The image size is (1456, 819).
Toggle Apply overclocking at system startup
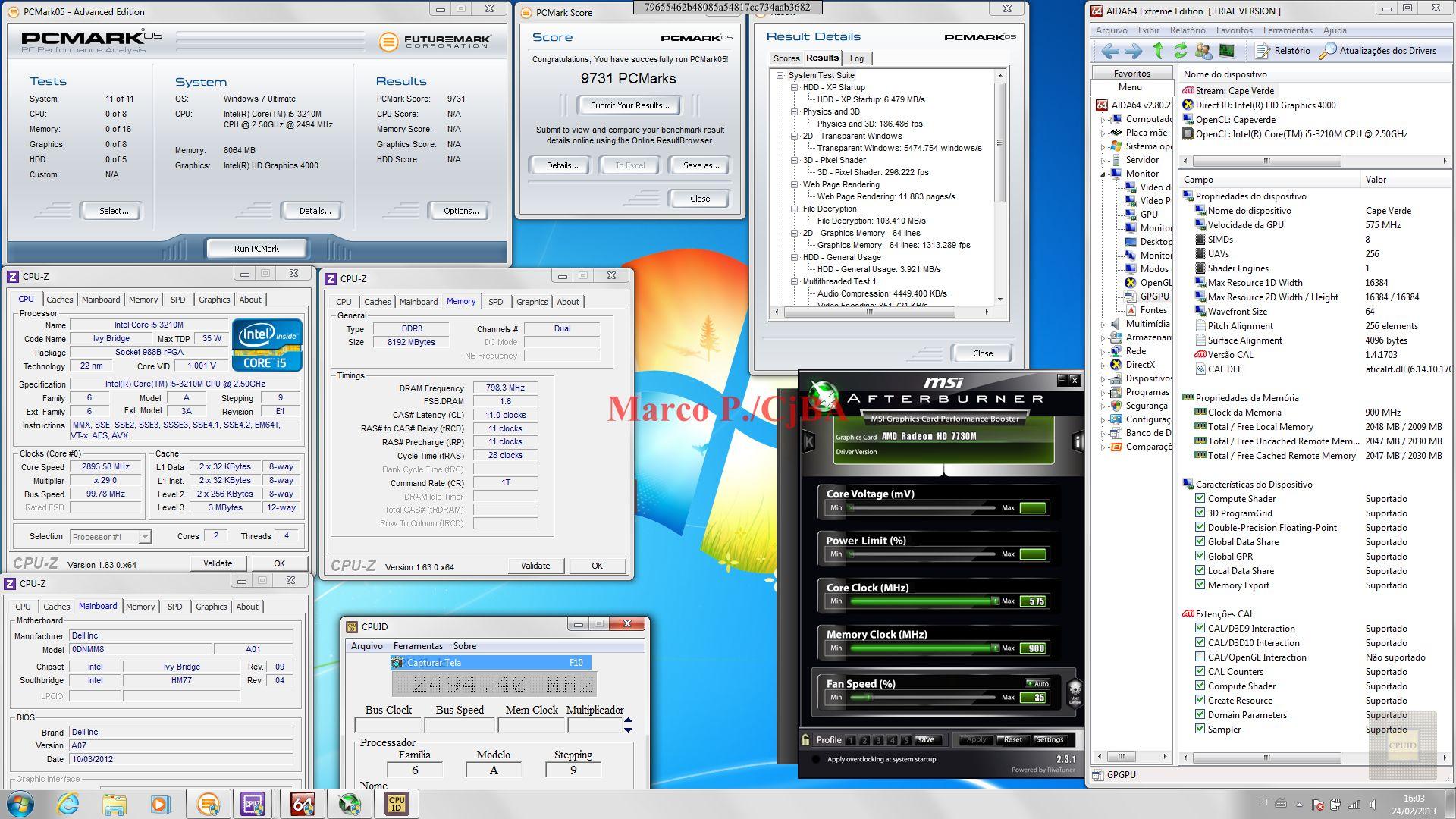coord(816,759)
